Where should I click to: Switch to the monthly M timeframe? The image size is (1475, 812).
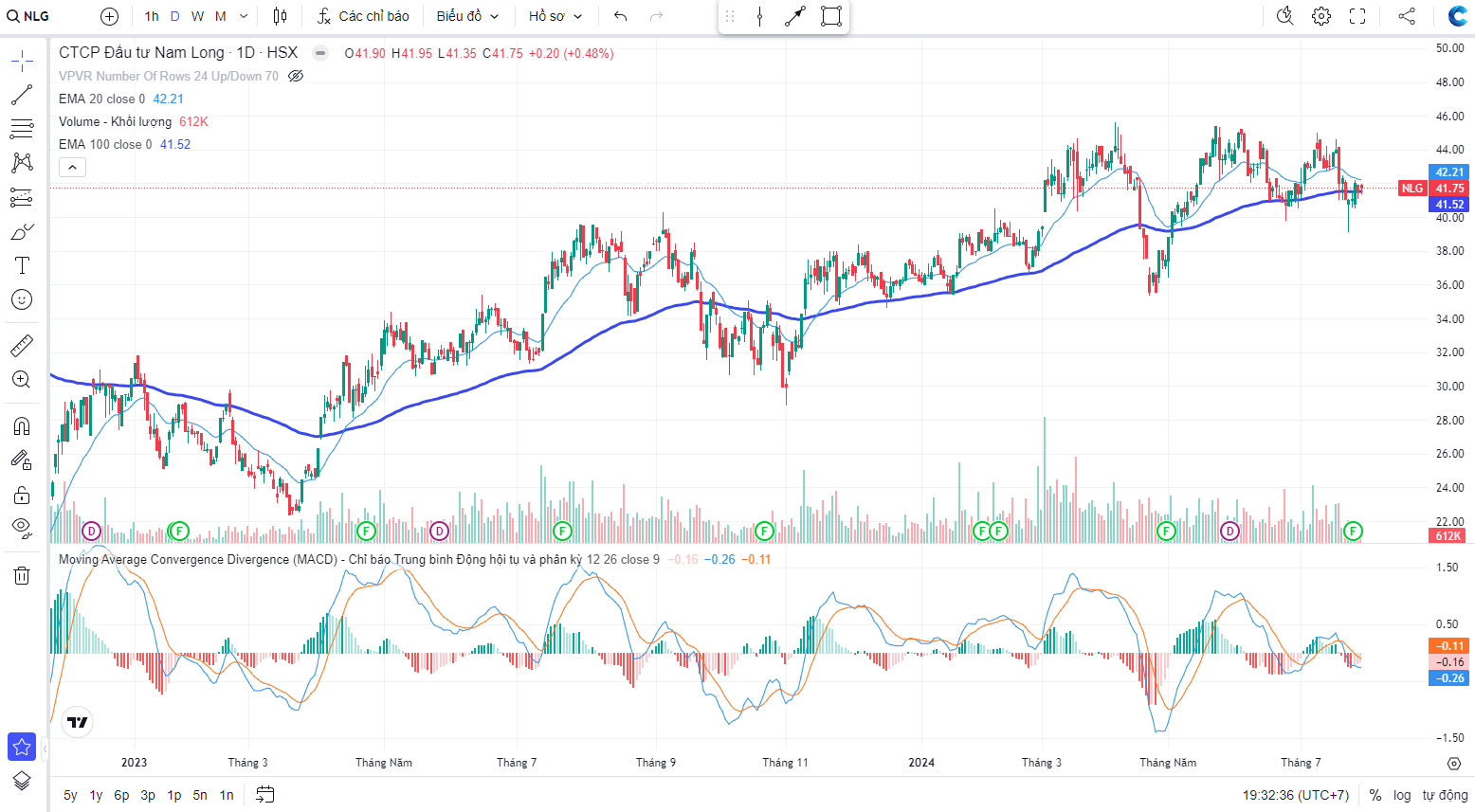click(x=221, y=16)
